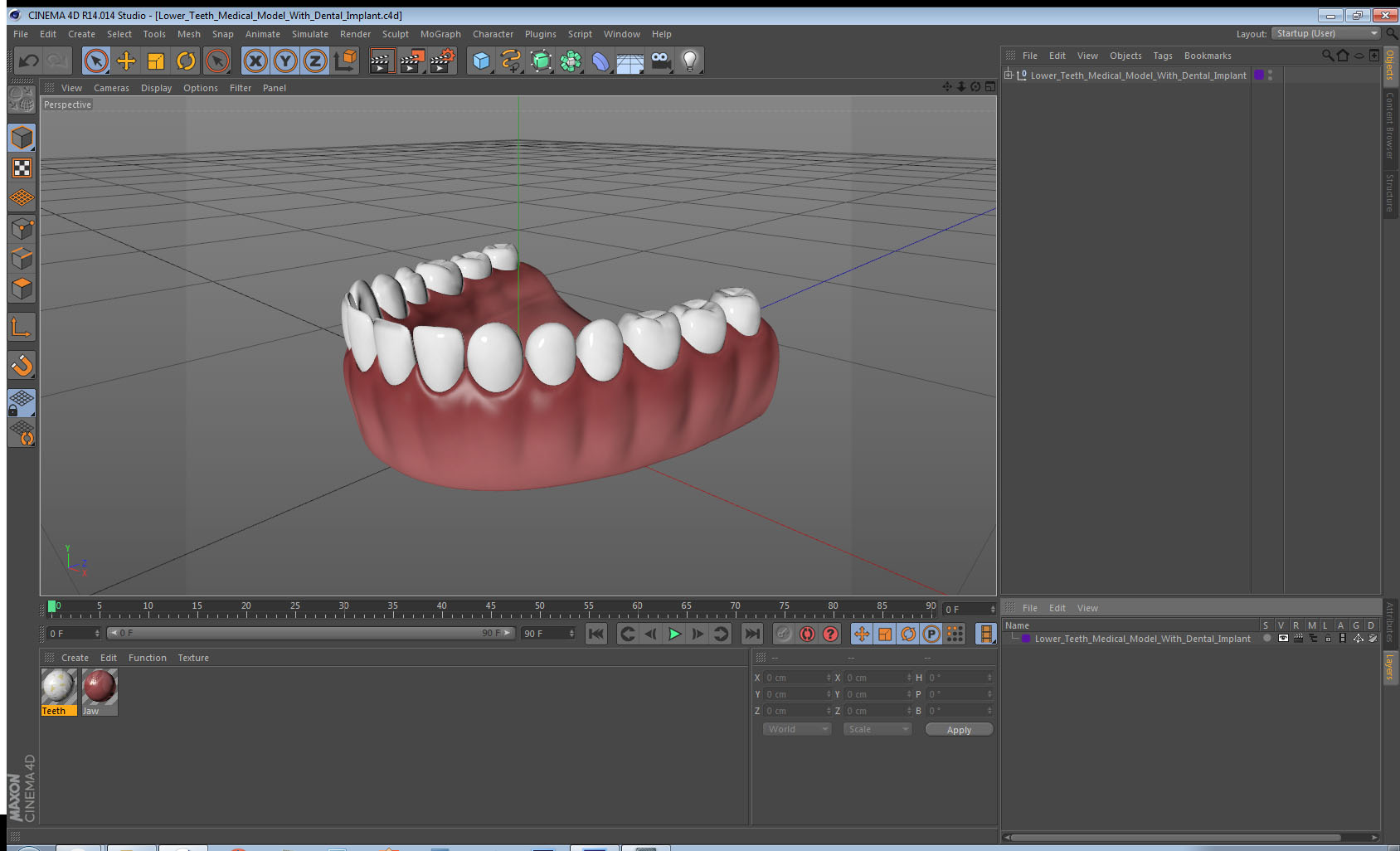Open the NURBS generator objects icon

pos(541,61)
